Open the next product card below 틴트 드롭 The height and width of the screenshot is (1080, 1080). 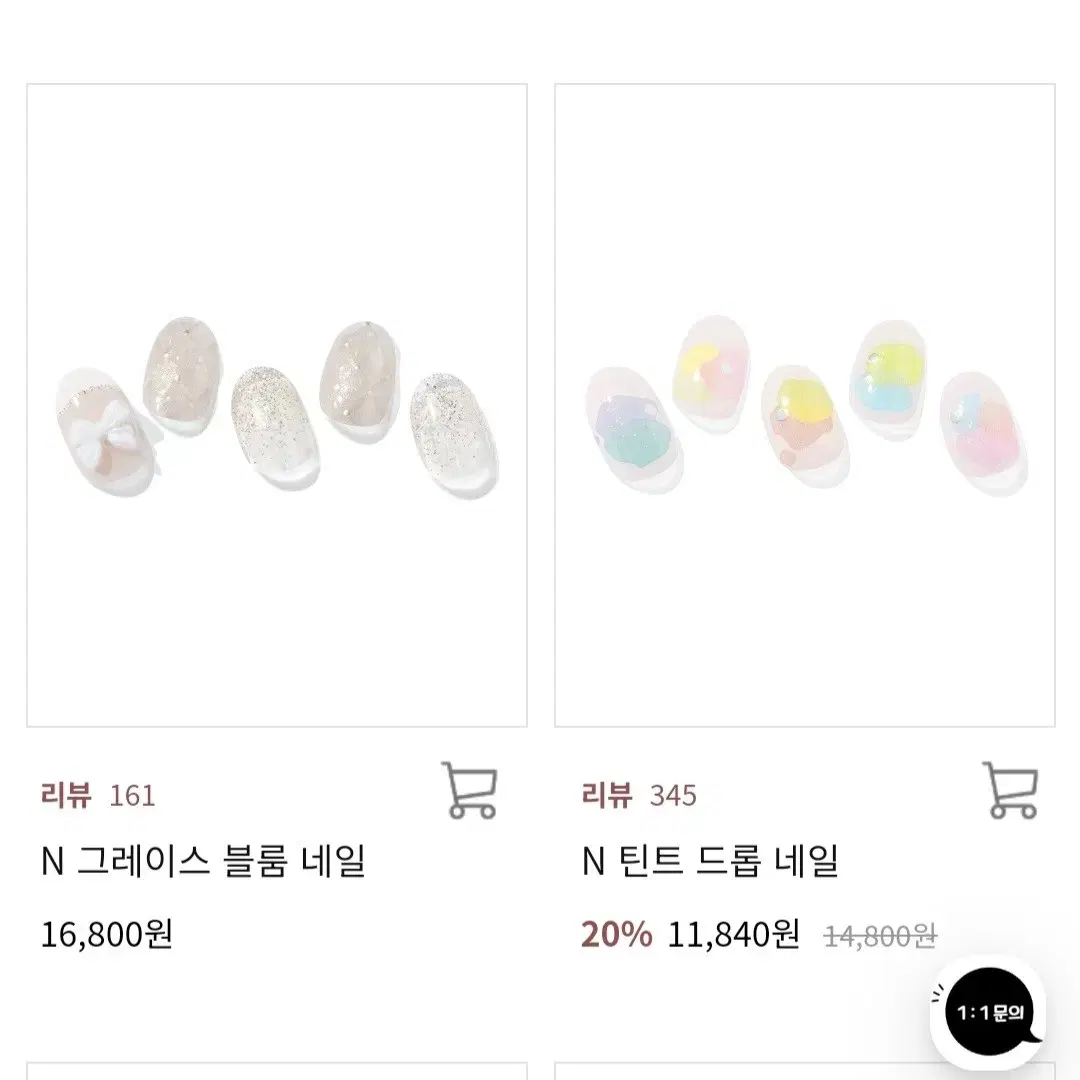(x=804, y=1071)
